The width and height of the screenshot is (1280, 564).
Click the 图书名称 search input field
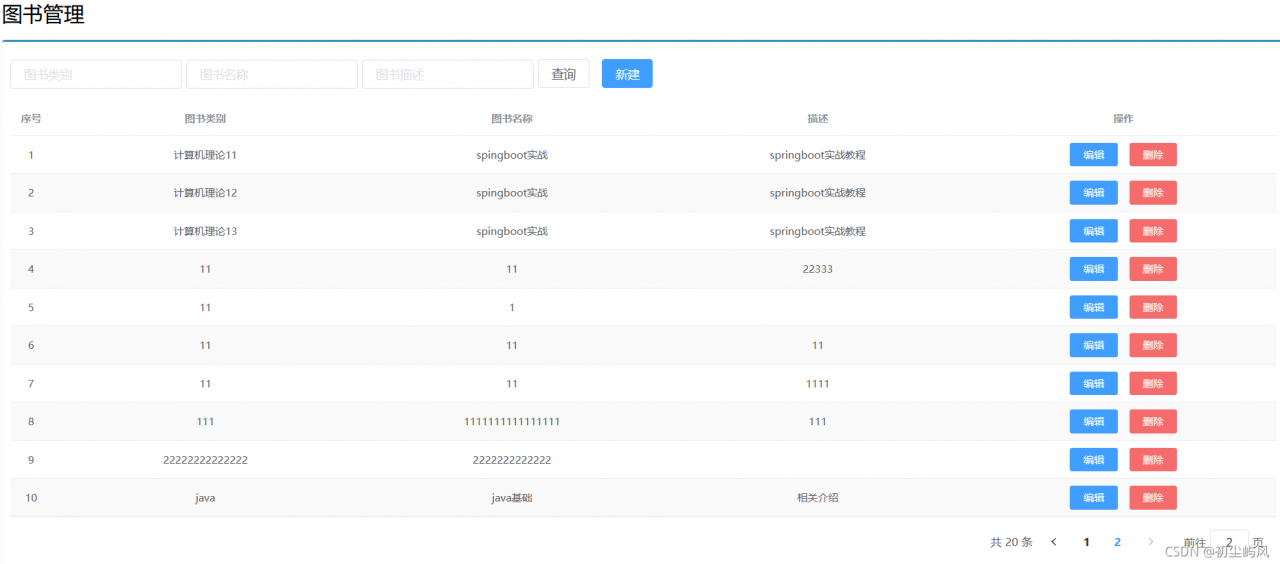point(272,74)
